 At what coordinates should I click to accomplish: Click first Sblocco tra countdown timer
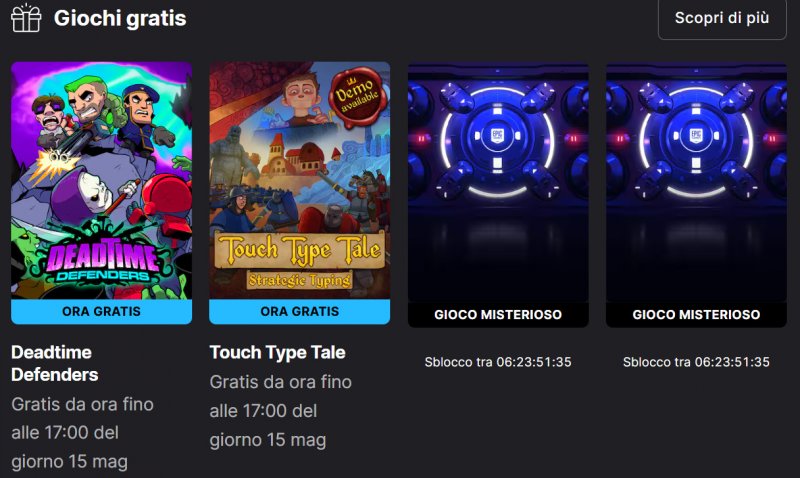pyautogui.click(x=498, y=362)
